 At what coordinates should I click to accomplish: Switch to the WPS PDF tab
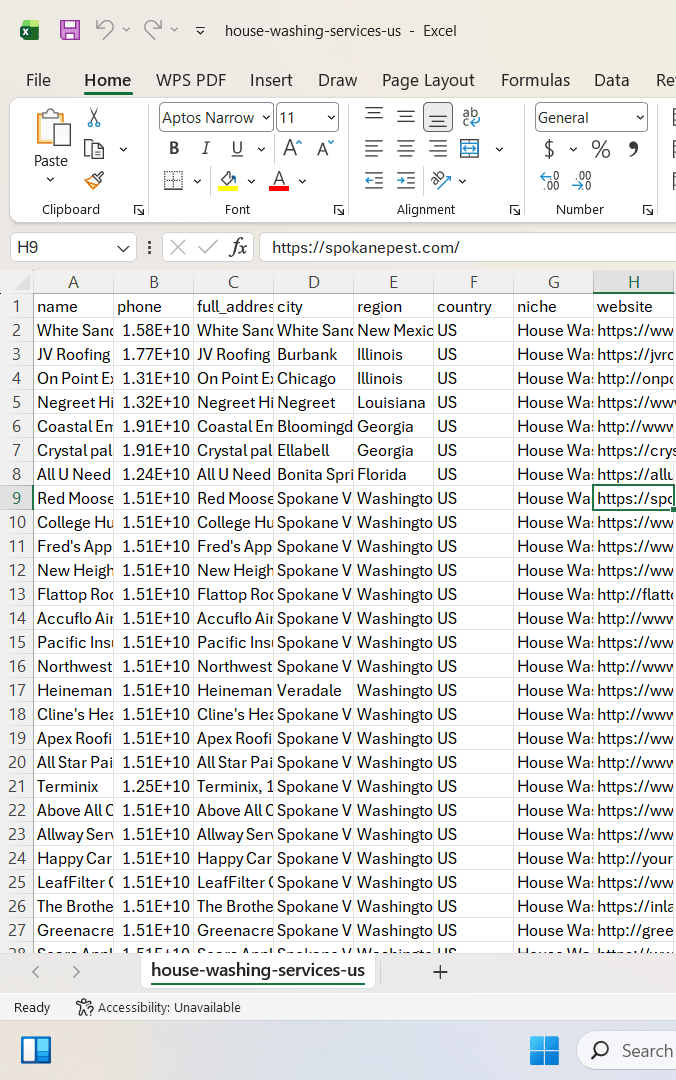[x=191, y=81]
